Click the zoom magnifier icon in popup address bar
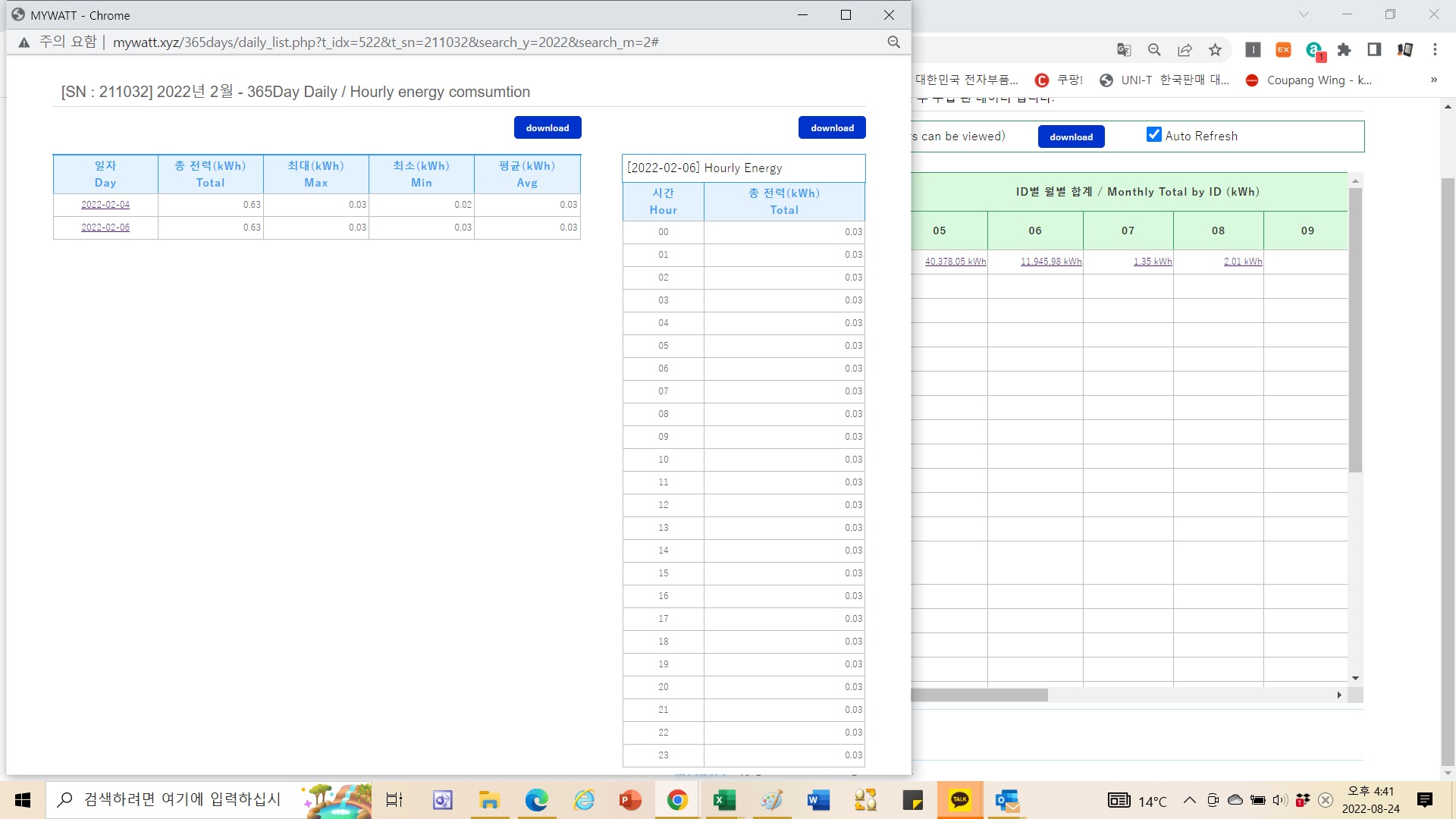Viewport: 1456px width, 819px height. coord(894,42)
